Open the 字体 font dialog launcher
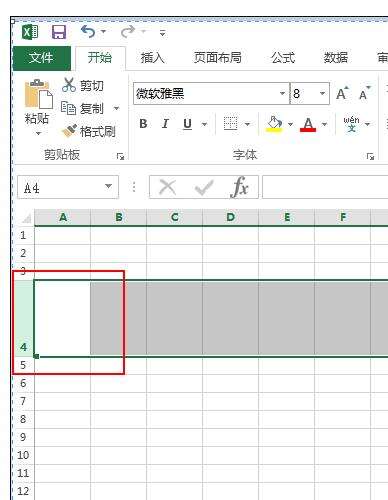Screen dimensions: 388x500 (370, 156)
